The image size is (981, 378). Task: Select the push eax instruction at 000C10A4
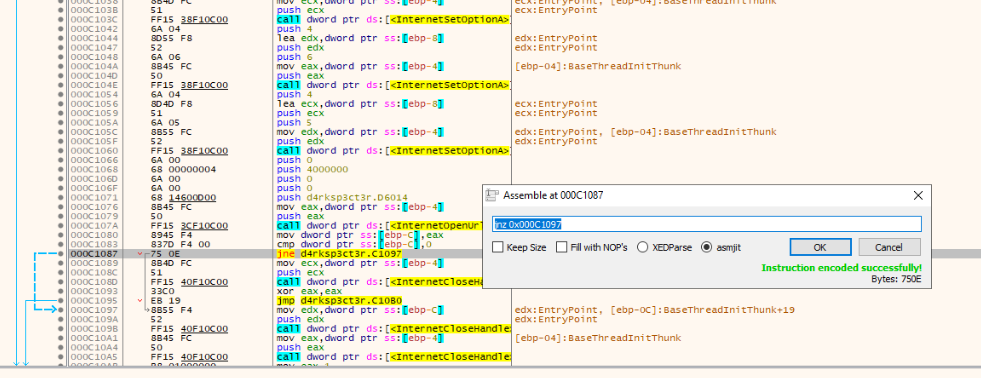tap(300, 347)
